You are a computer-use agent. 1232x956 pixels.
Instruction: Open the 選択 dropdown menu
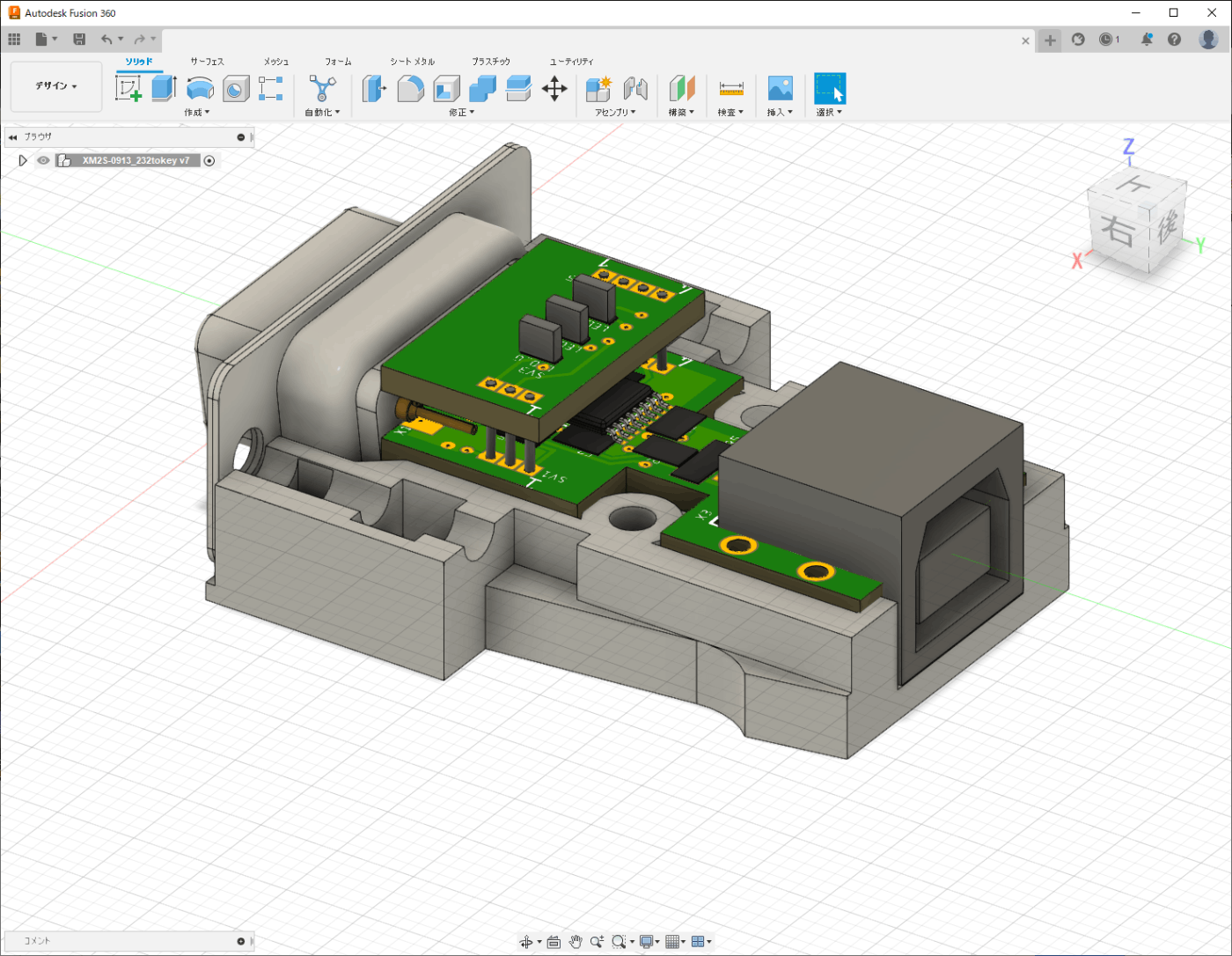point(829,113)
